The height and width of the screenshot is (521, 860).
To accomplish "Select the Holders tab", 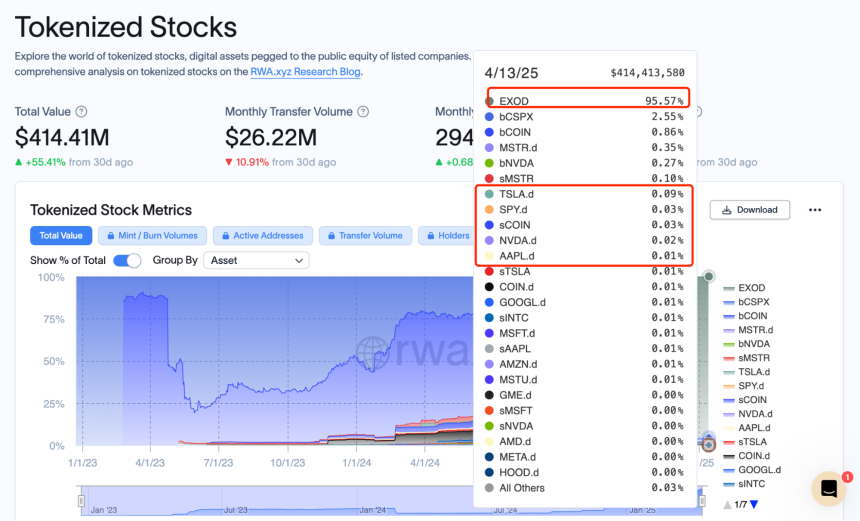I will (x=446, y=236).
